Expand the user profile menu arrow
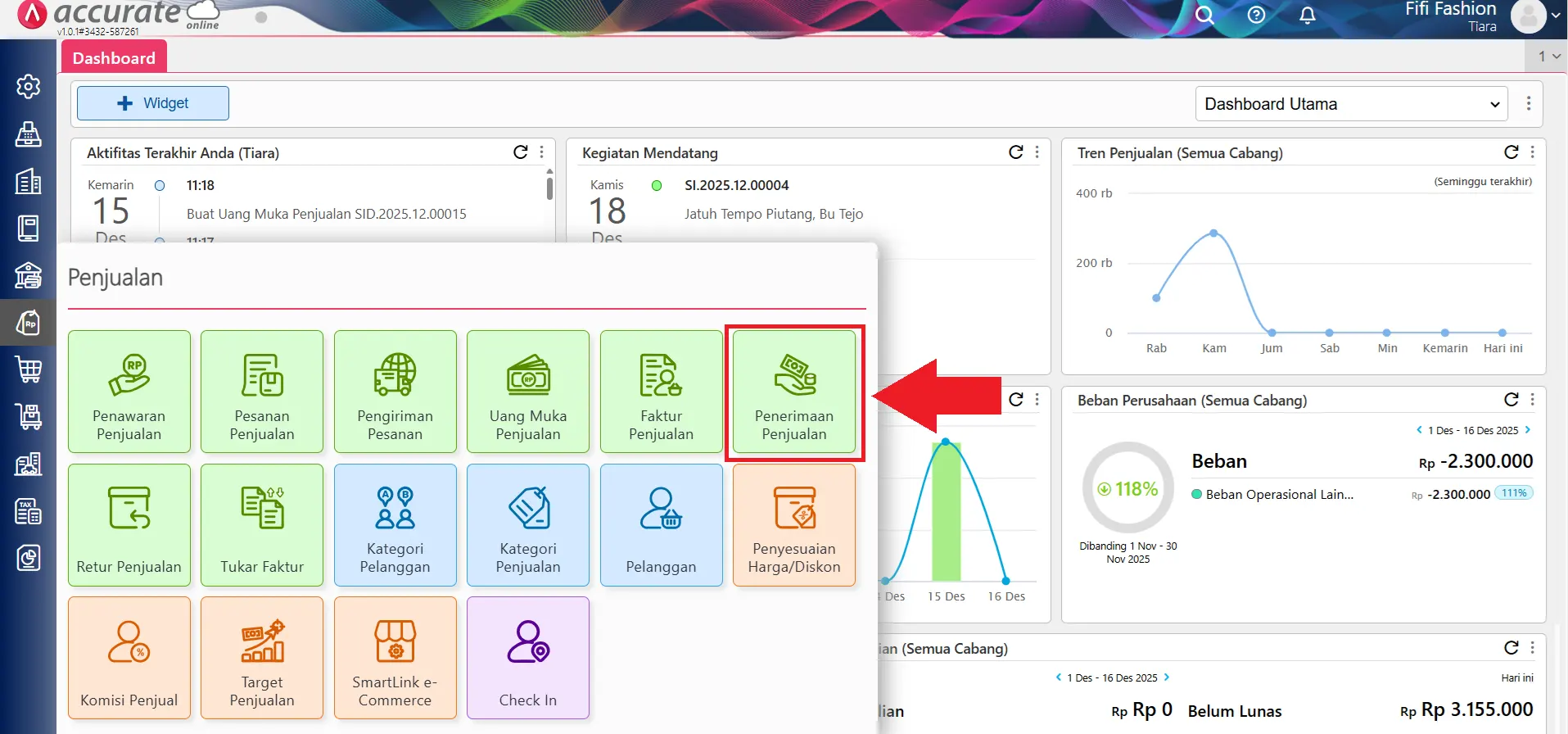Screen dimensions: 1568x734 click(x=1556, y=16)
